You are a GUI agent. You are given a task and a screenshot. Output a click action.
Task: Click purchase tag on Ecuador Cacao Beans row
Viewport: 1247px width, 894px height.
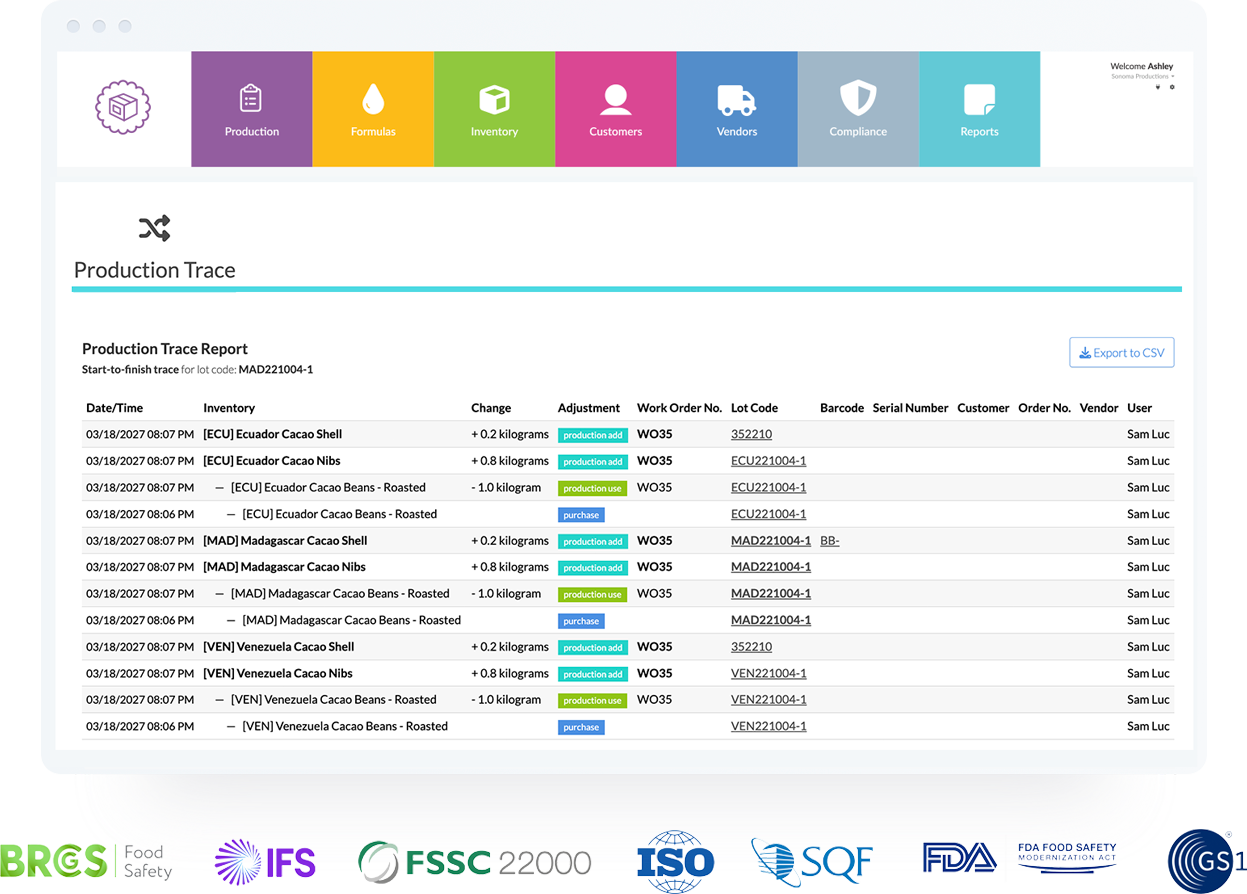(580, 515)
